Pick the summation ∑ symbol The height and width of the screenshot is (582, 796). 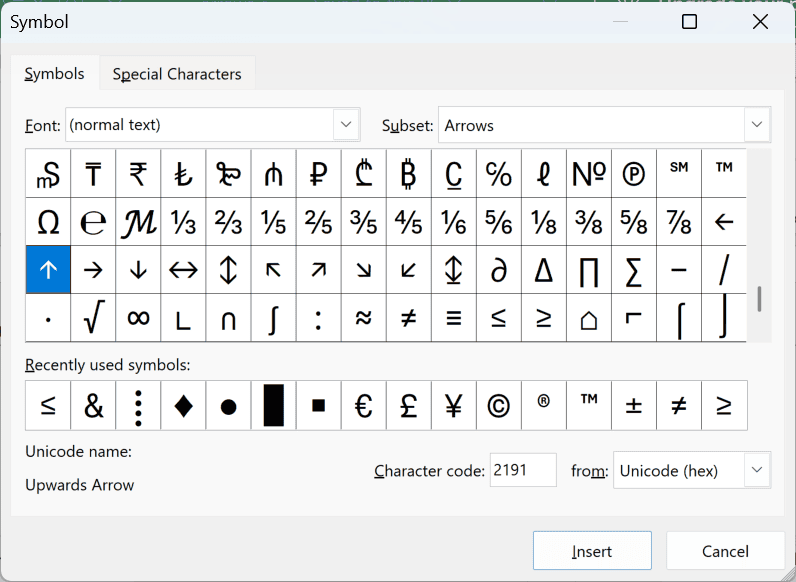click(634, 270)
